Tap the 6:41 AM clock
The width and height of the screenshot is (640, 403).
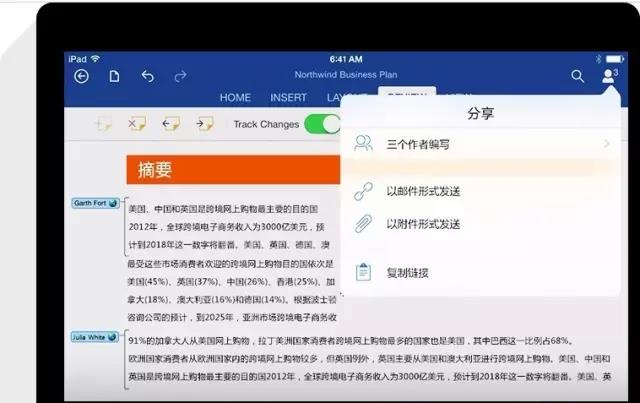tap(346, 59)
